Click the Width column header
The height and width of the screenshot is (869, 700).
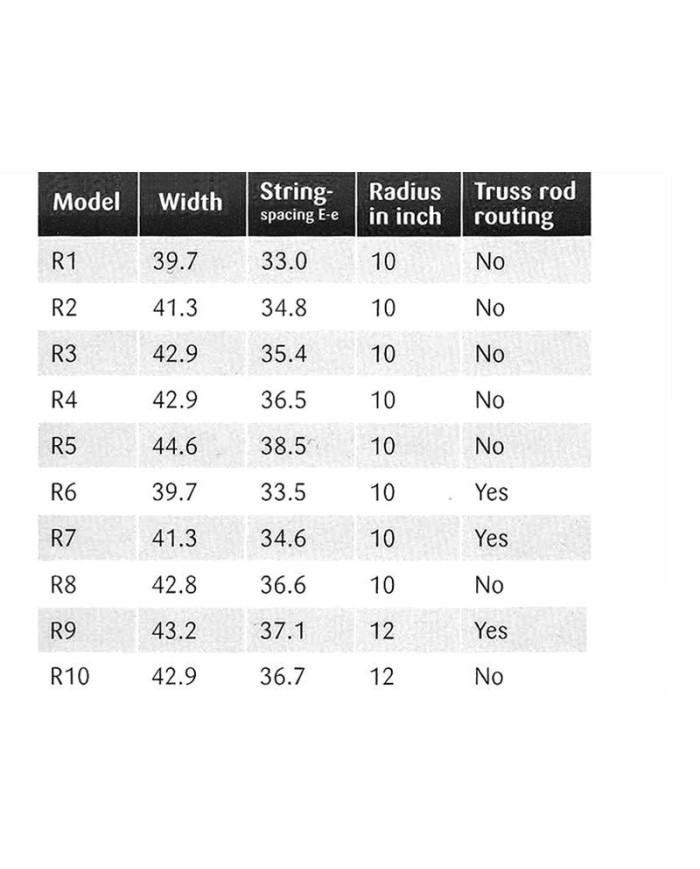[x=190, y=203]
